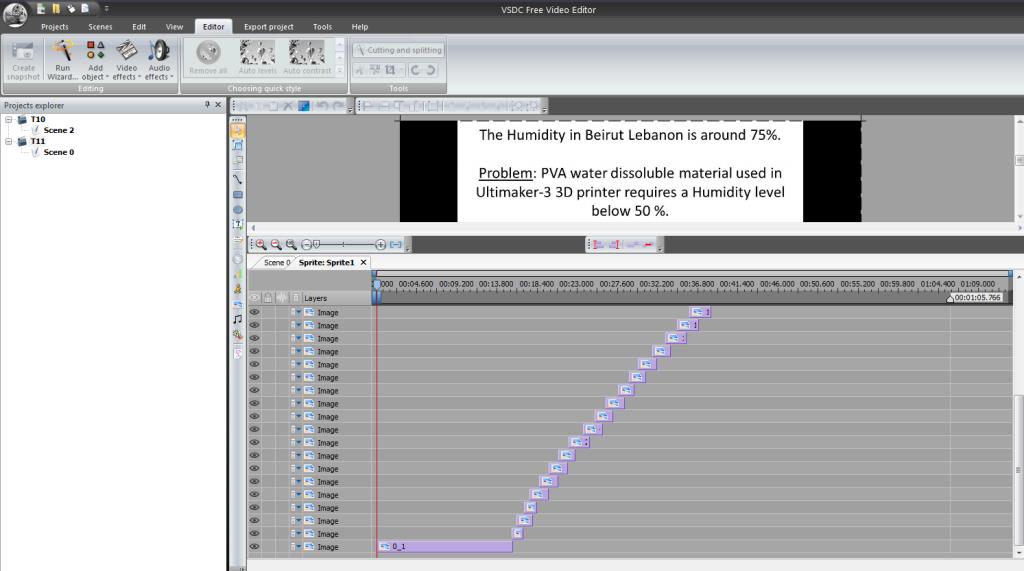Click the zoom-to-fit magnifier icon
Image resolution: width=1024 pixels, height=571 pixels.
[x=291, y=244]
